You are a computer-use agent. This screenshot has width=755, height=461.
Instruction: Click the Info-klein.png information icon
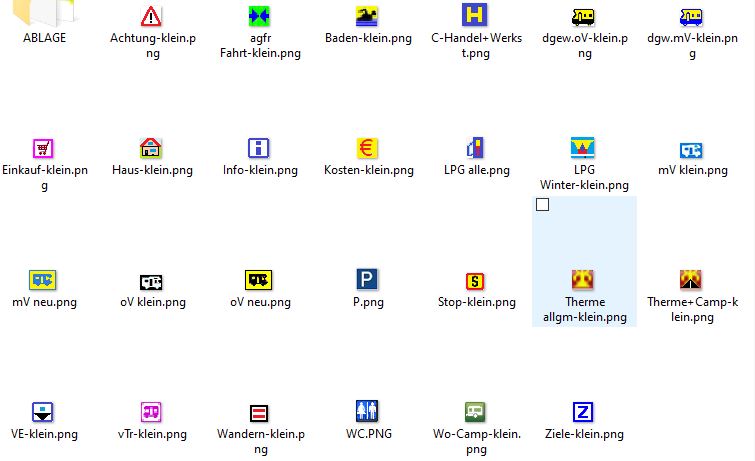(x=259, y=148)
